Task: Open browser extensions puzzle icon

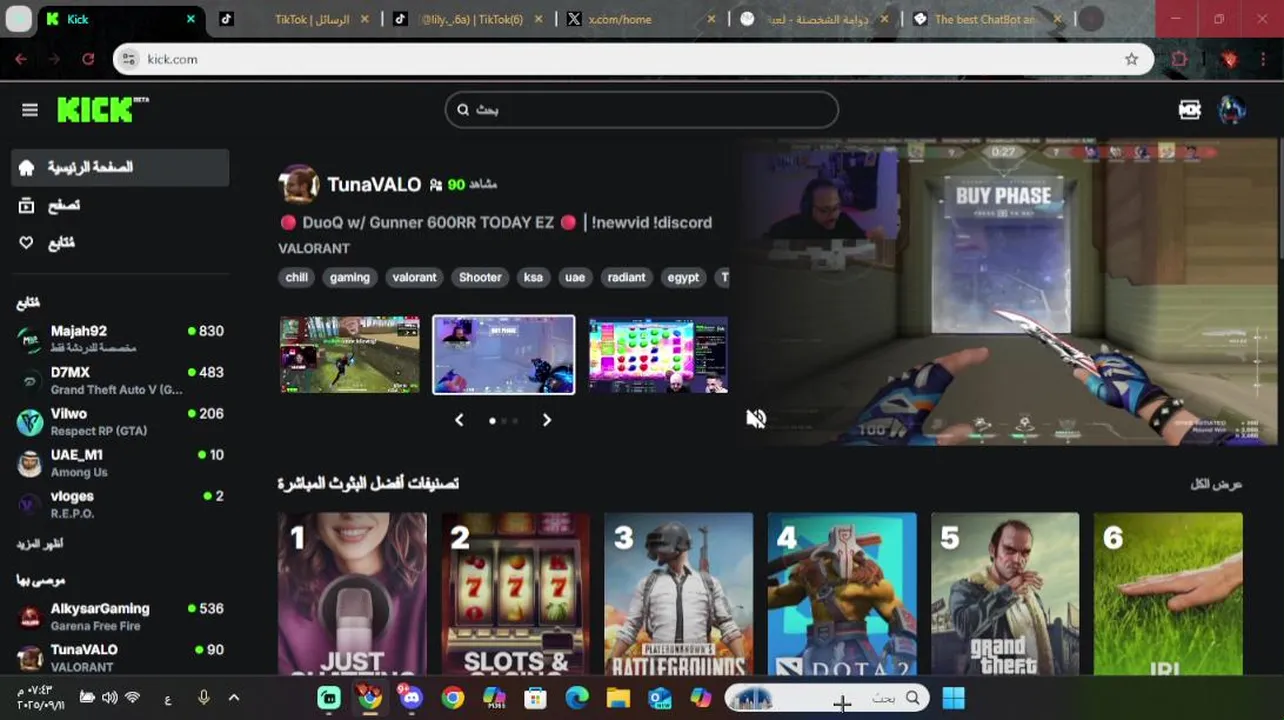Action: (x=1180, y=59)
